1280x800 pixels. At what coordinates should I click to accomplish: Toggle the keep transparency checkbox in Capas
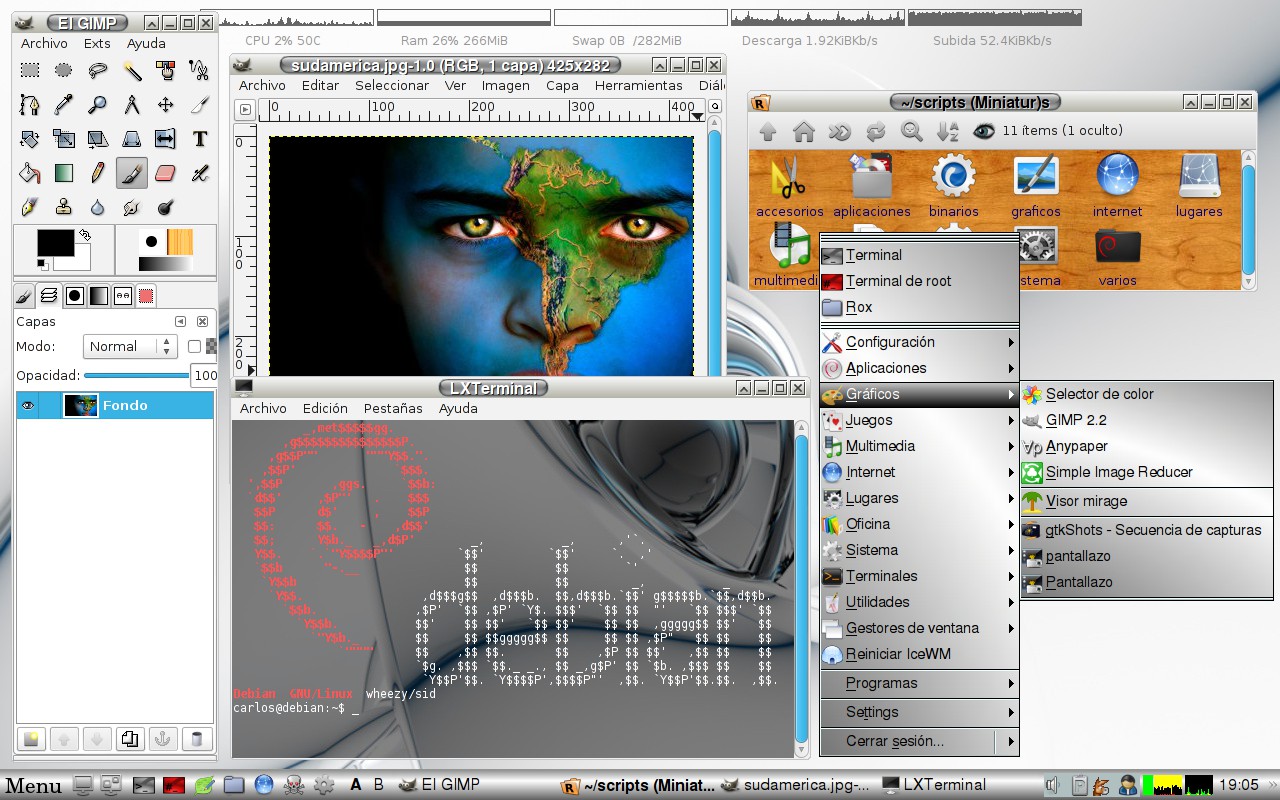194,346
